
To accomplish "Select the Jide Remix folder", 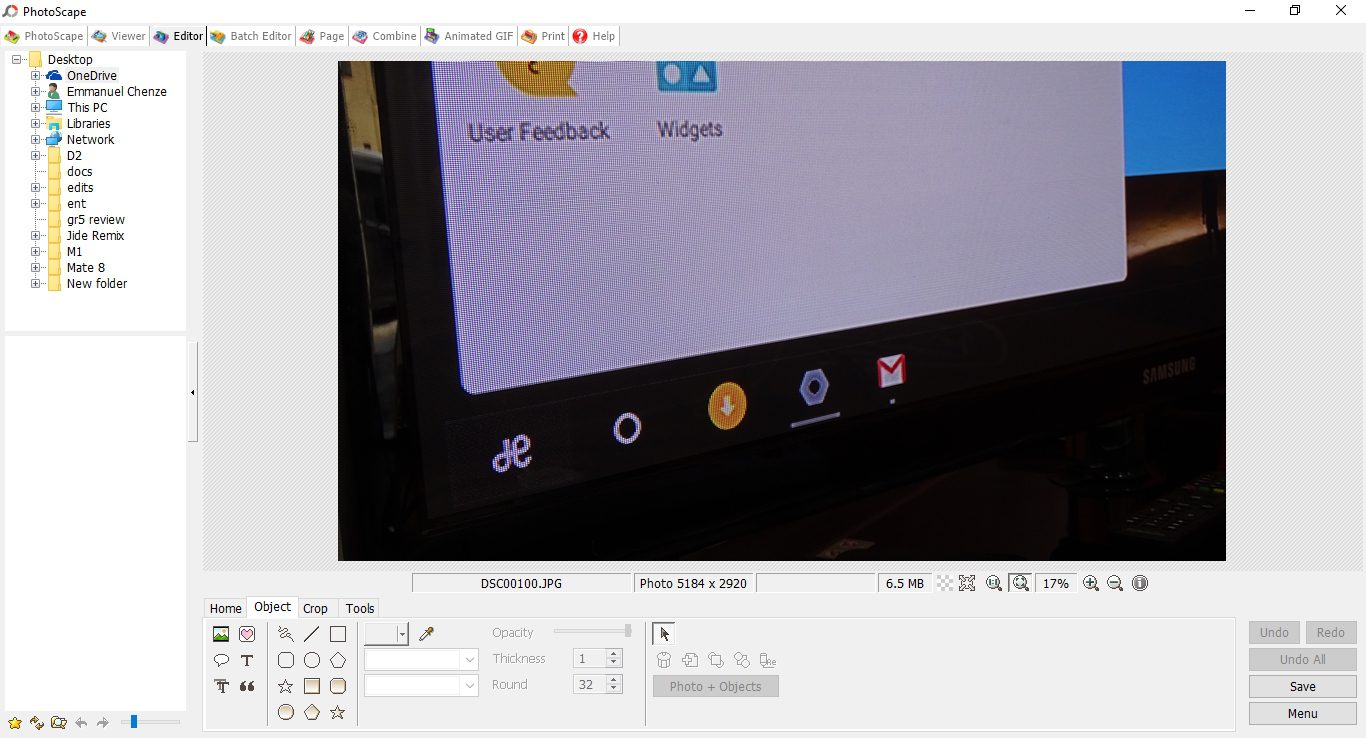I will (x=95, y=236).
